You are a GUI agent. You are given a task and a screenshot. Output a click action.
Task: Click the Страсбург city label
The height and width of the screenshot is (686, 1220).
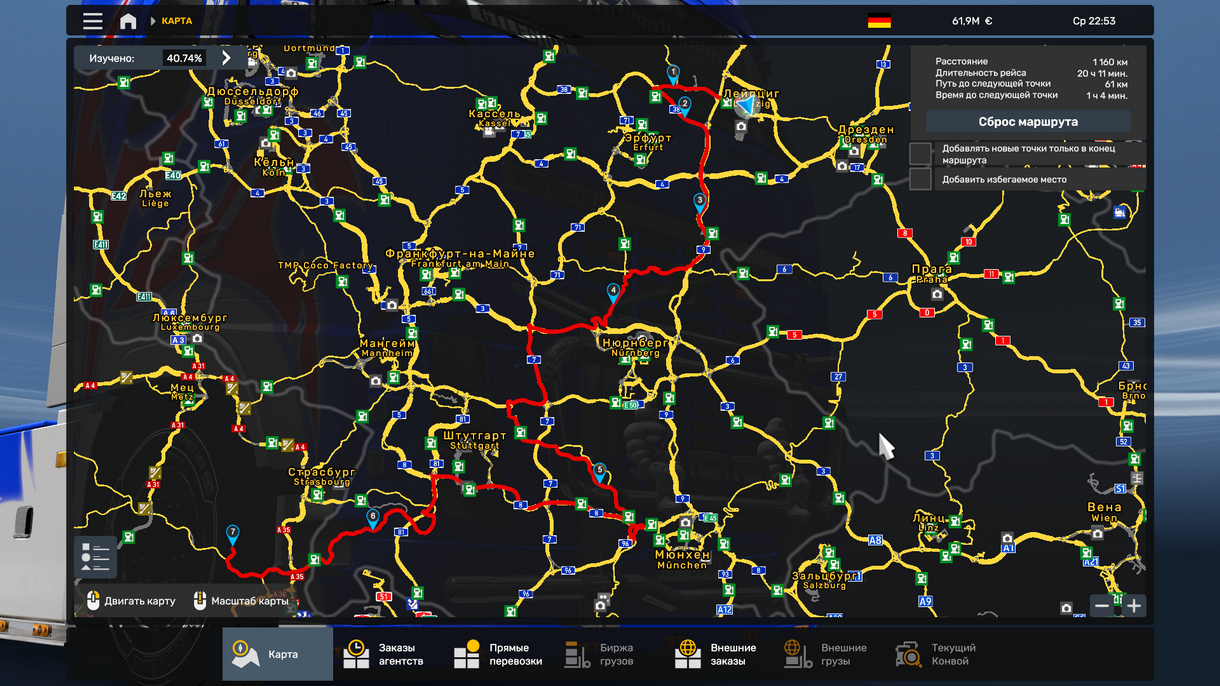(321, 472)
